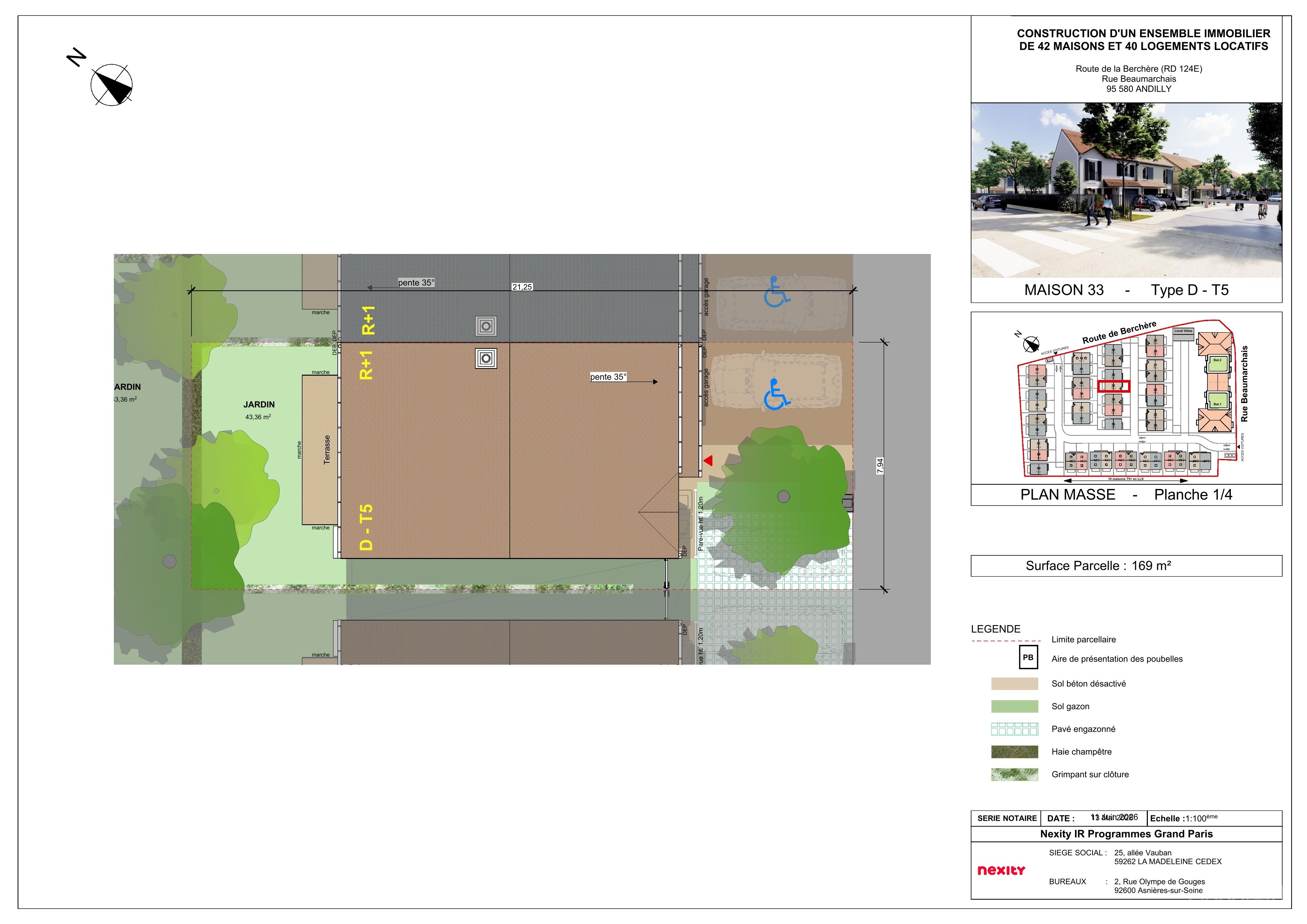Screen dimensions: 1307x924
Task: Click the yellow 'D - T5' label
Action: click(366, 527)
